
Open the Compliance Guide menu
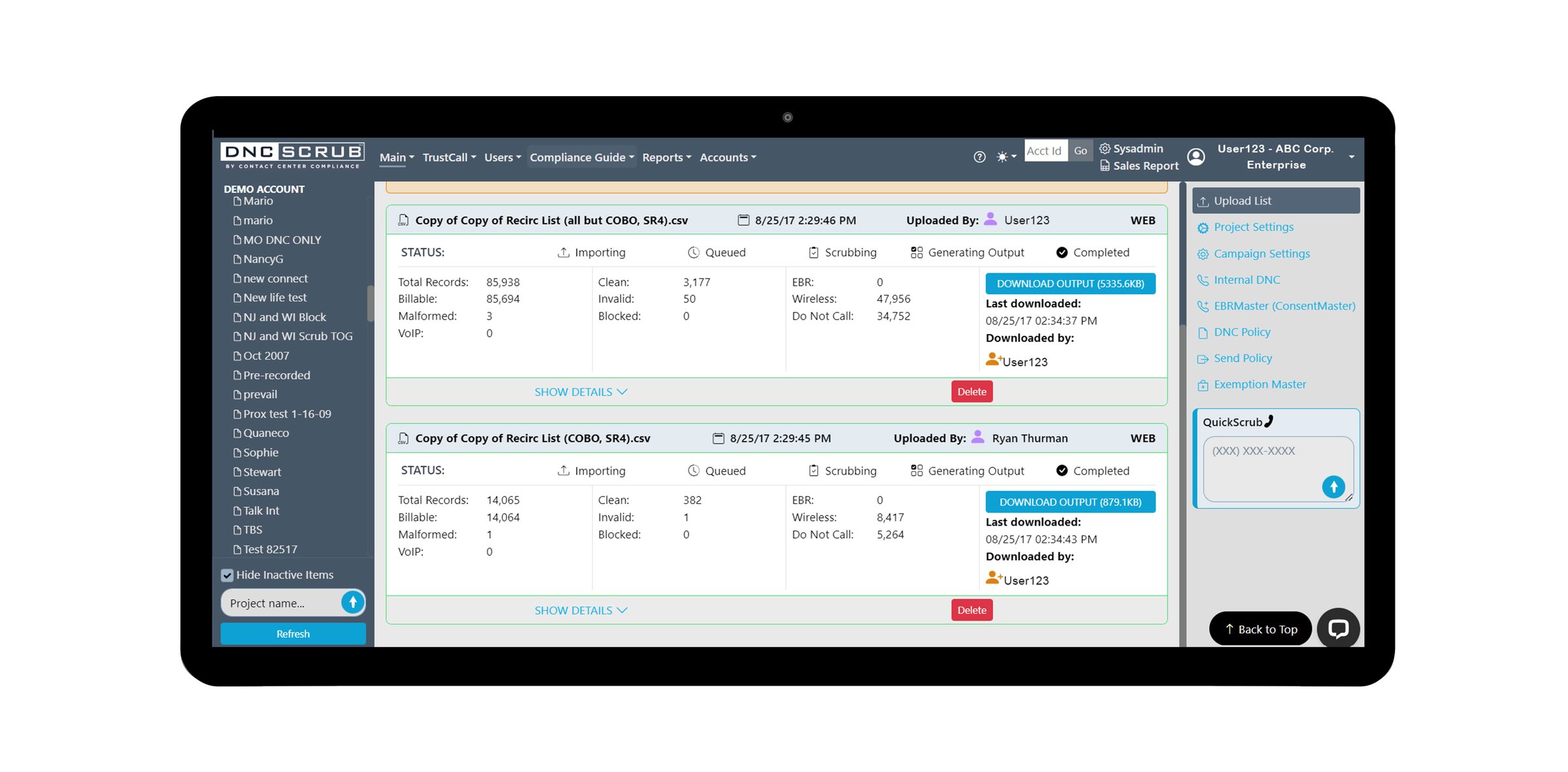click(x=581, y=157)
